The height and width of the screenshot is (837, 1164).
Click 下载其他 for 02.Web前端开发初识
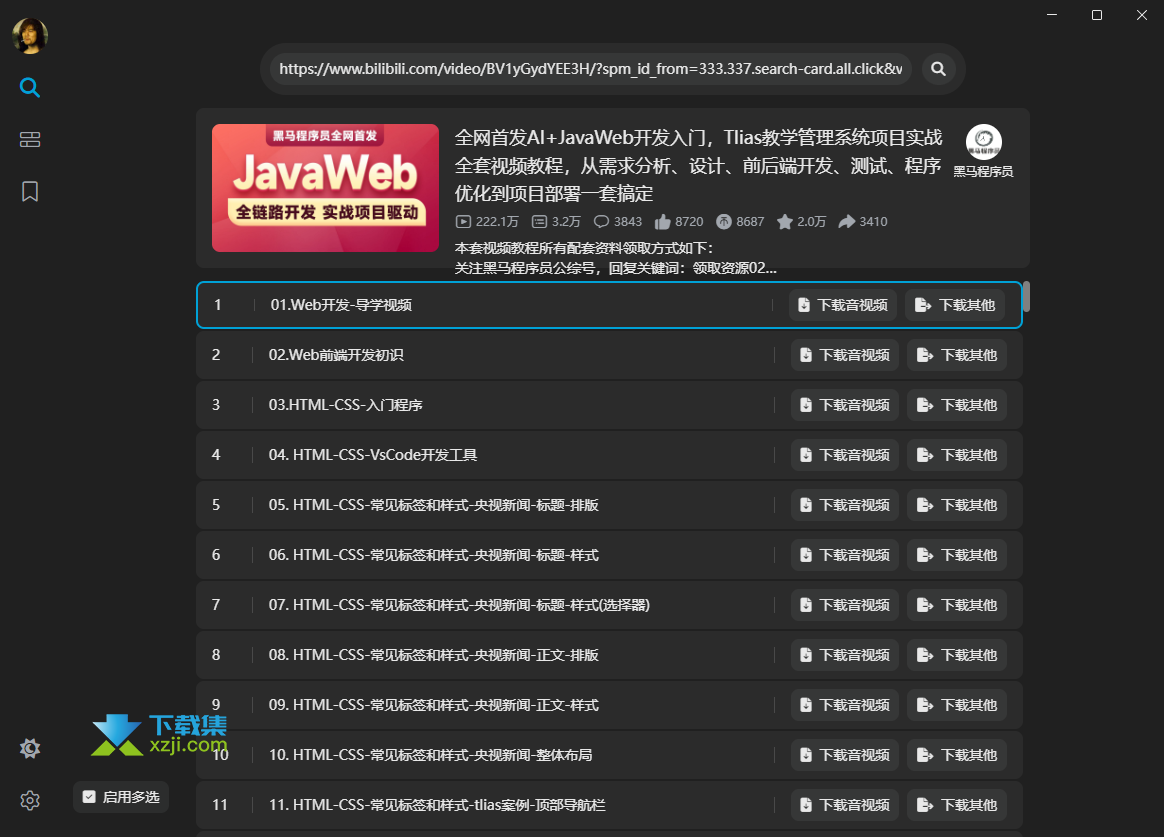click(957, 355)
